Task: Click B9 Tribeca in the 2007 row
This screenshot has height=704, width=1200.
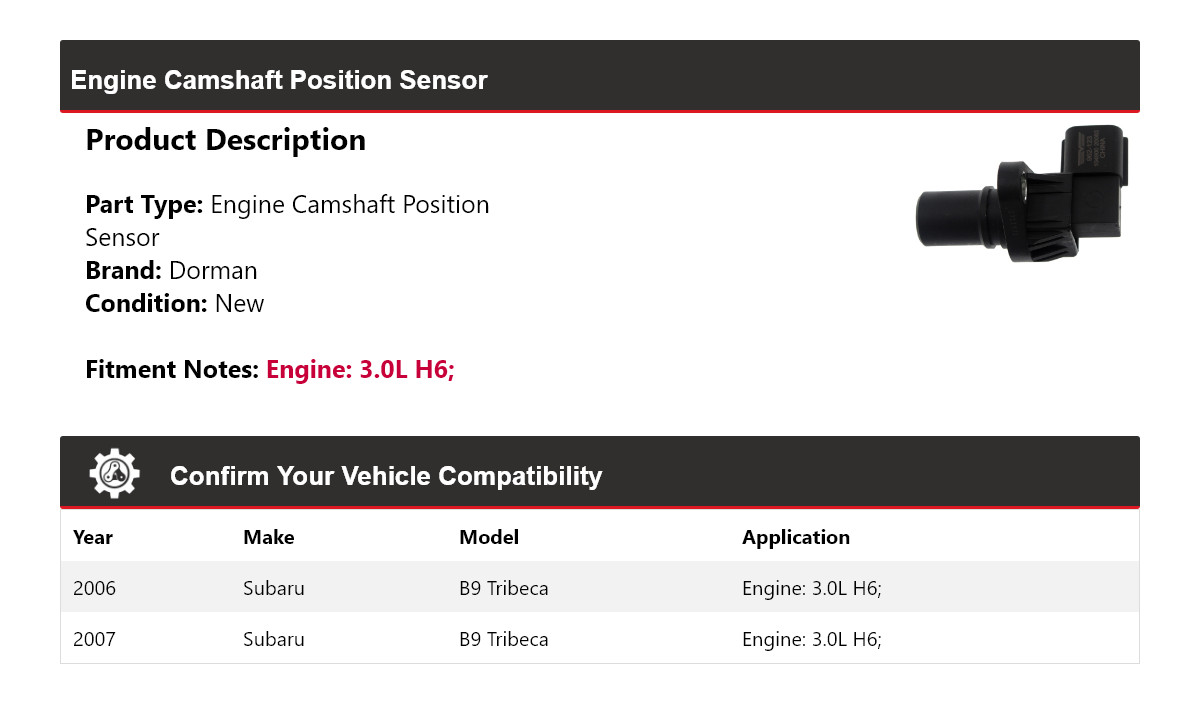Action: tap(503, 639)
